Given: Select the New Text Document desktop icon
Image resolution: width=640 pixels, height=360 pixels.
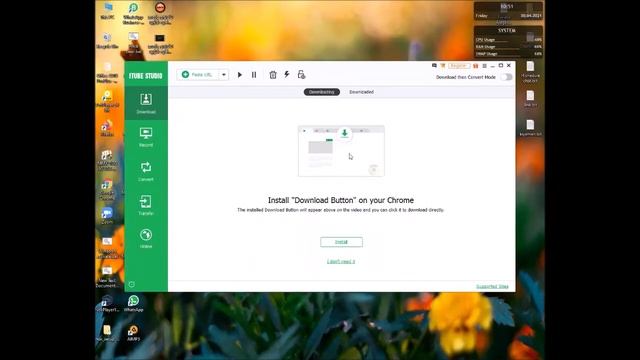Looking at the screenshot, I should pos(107,277).
